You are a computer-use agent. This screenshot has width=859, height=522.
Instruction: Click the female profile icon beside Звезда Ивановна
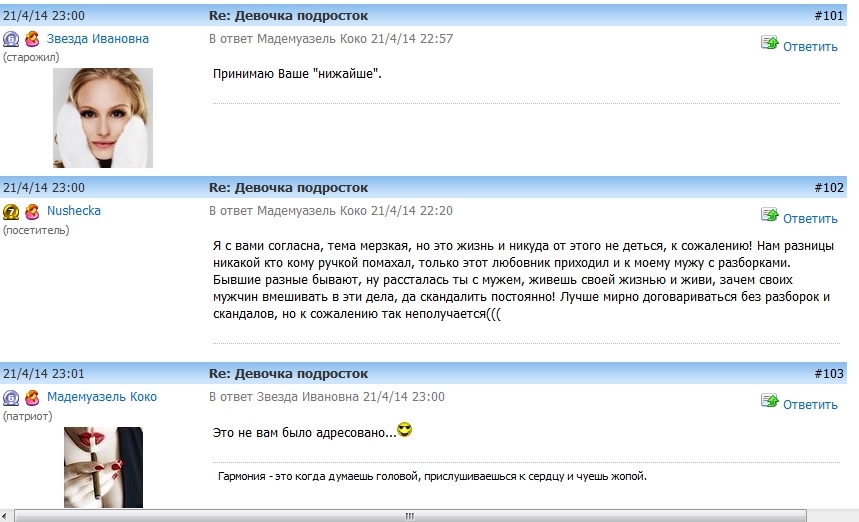tap(32, 40)
